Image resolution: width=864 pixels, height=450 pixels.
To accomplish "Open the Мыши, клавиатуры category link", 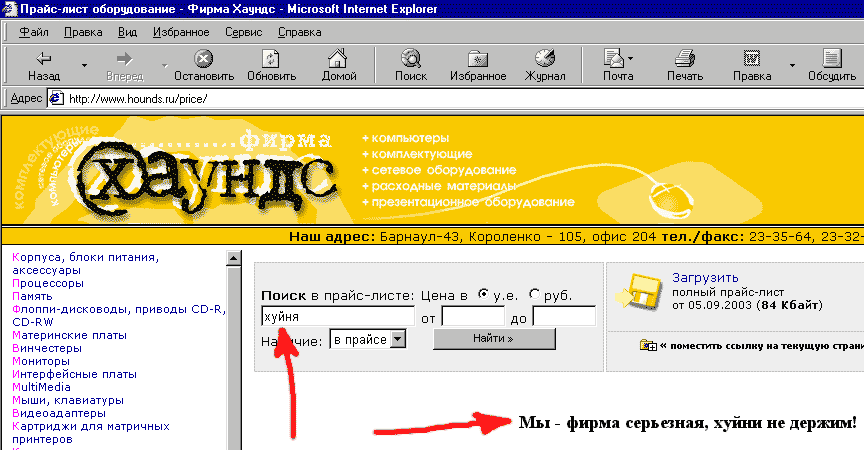I will (68, 400).
